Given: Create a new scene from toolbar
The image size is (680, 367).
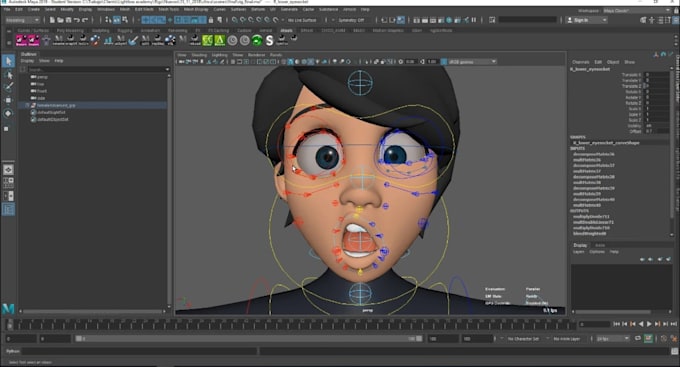Looking at the screenshot, I should (52, 20).
